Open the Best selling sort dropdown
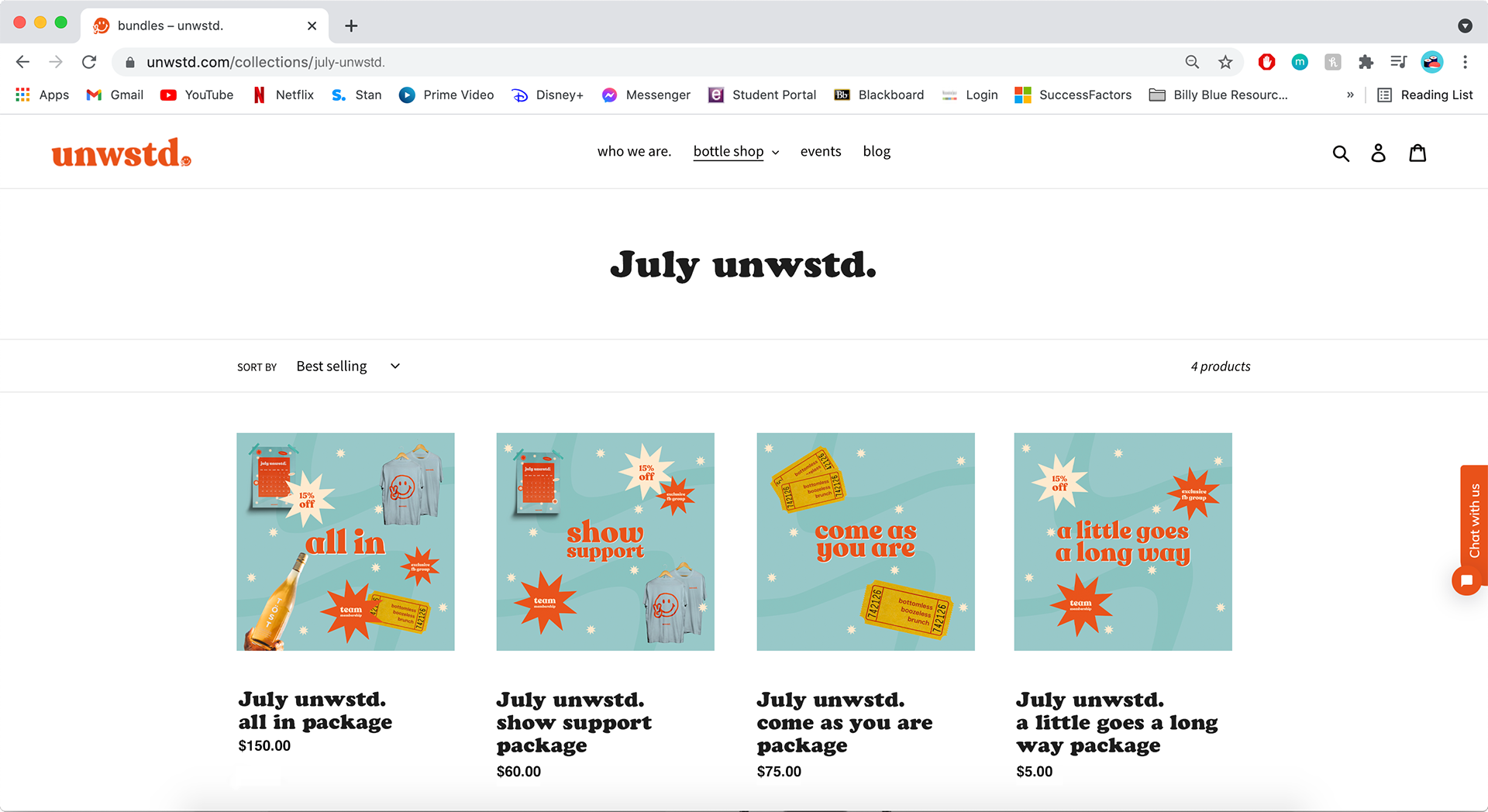This screenshot has height=812, width=1488. (x=348, y=366)
